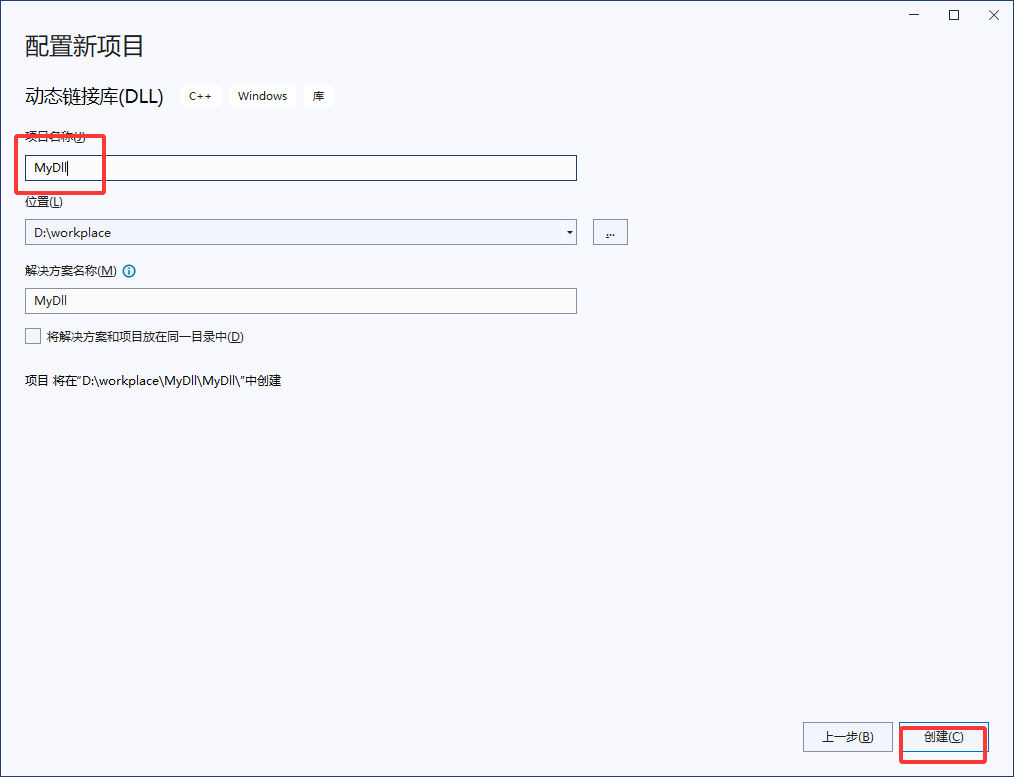Click the Windows tag
This screenshot has width=1014, height=777.
click(262, 96)
